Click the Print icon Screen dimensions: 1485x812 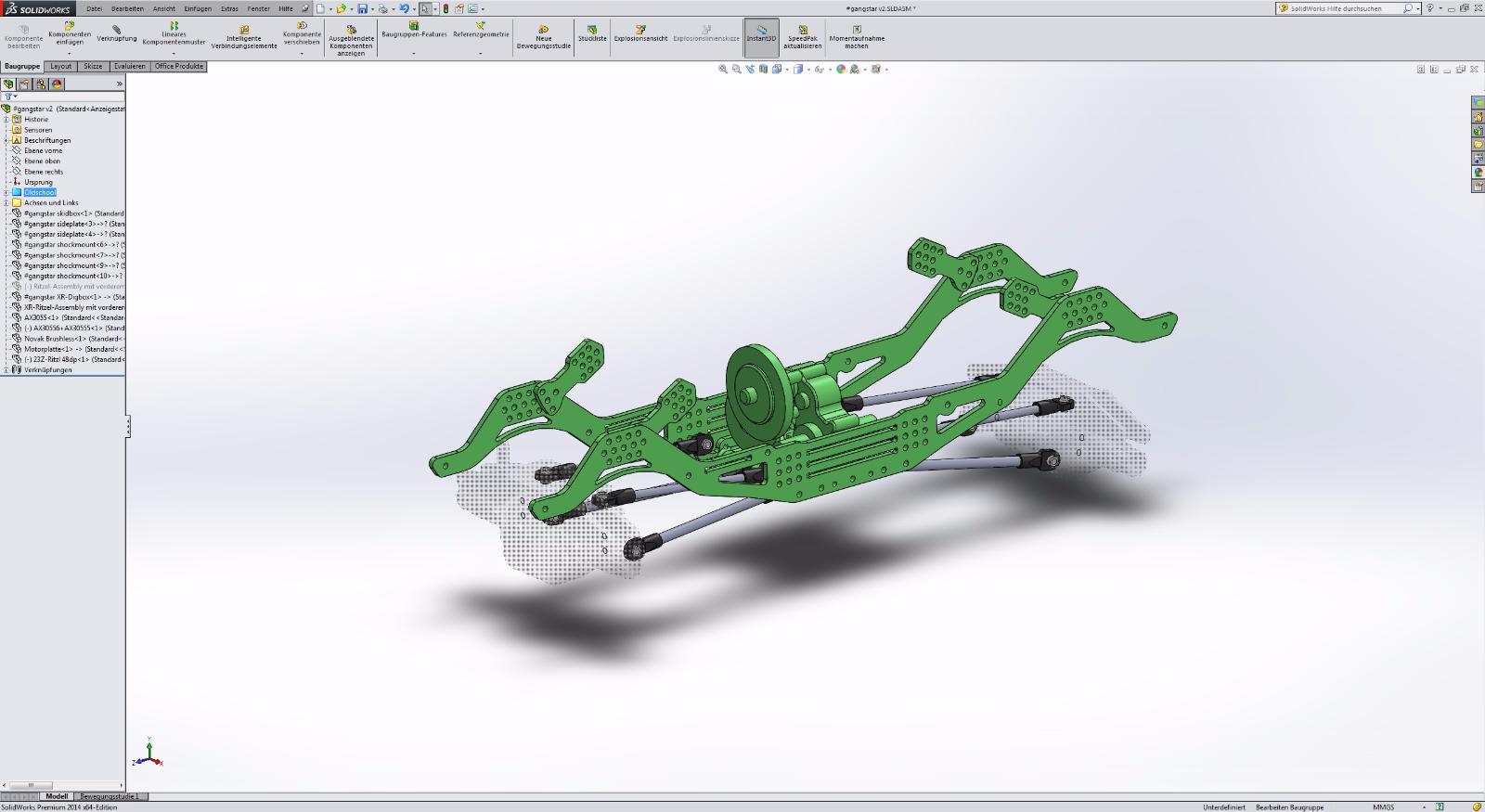point(382,8)
